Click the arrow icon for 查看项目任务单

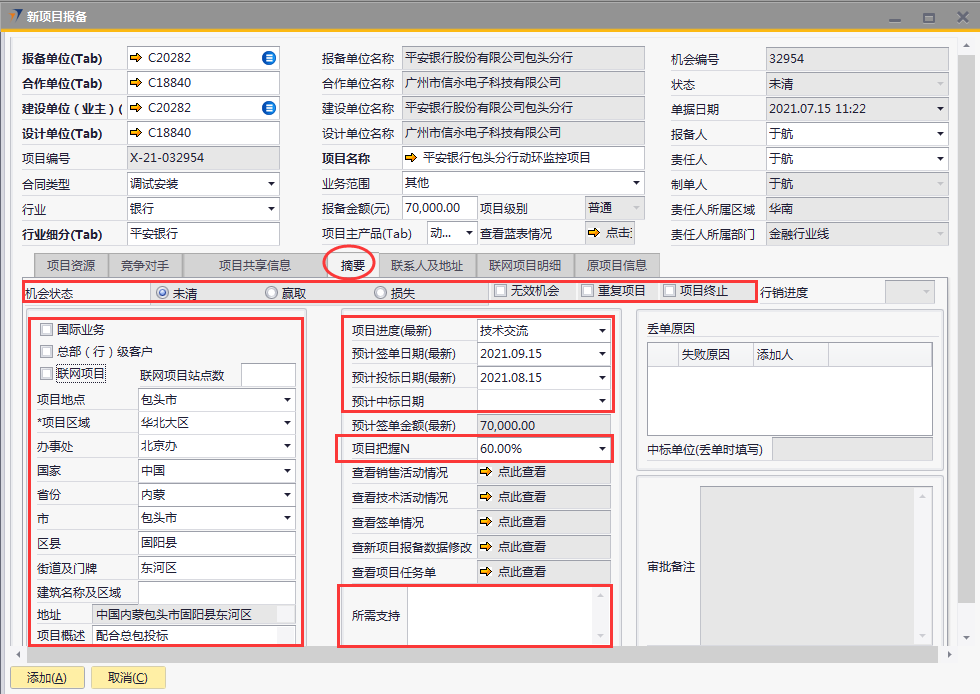[487, 572]
